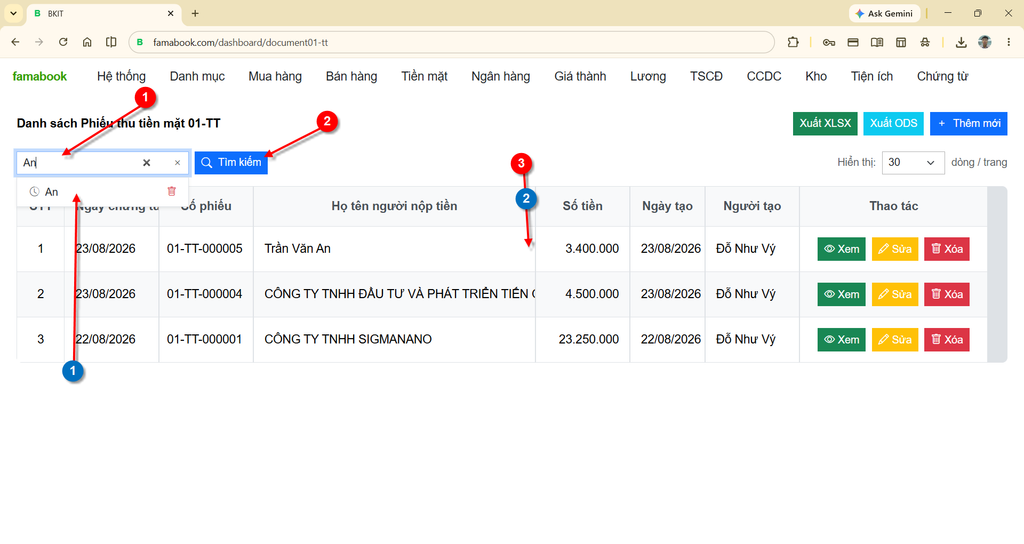Click voucher number 01-TT-000004
The width and height of the screenshot is (1024, 544).
pyautogui.click(x=204, y=294)
